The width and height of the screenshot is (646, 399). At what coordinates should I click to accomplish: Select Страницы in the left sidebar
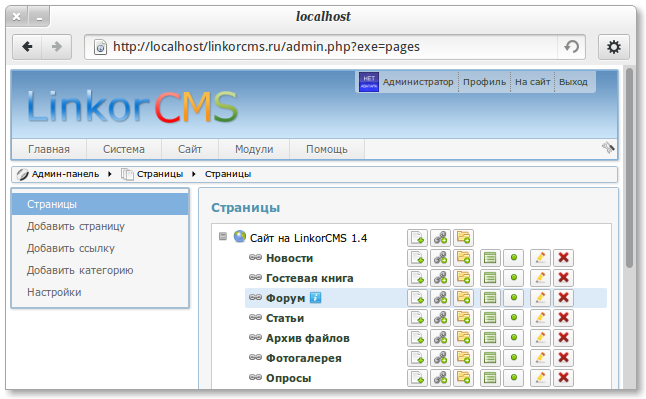(100, 204)
